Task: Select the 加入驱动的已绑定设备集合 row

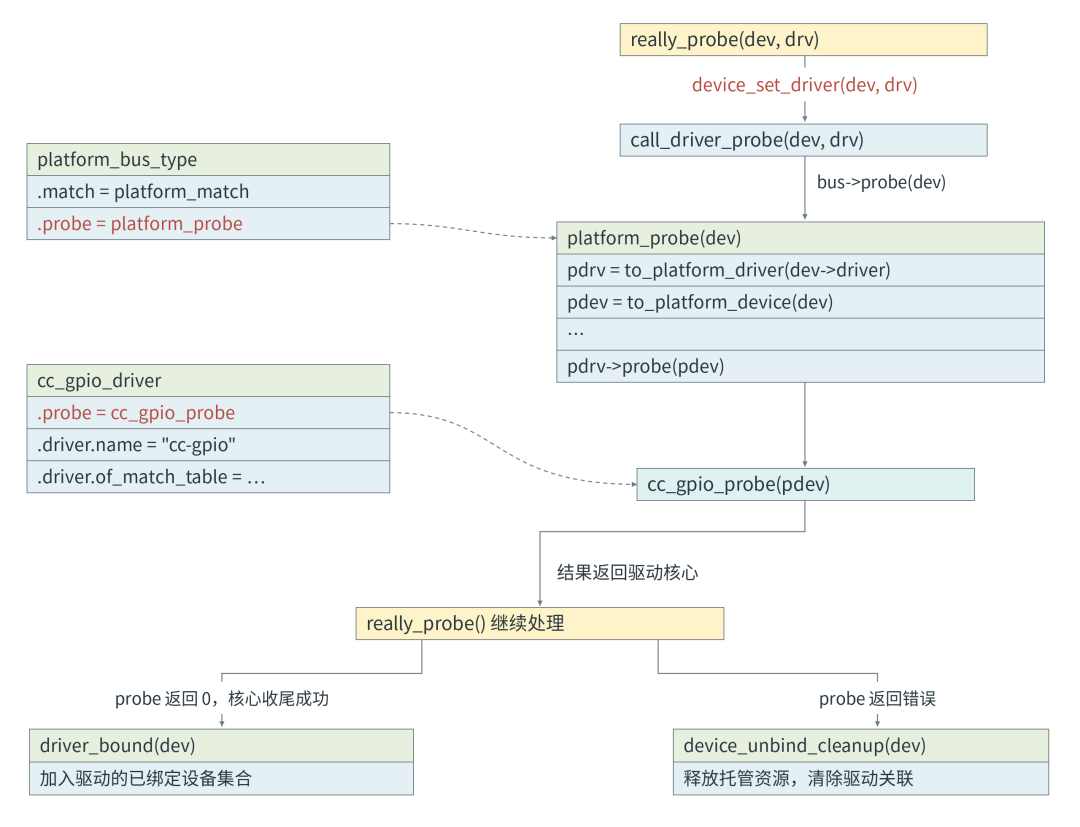Action: point(221,778)
